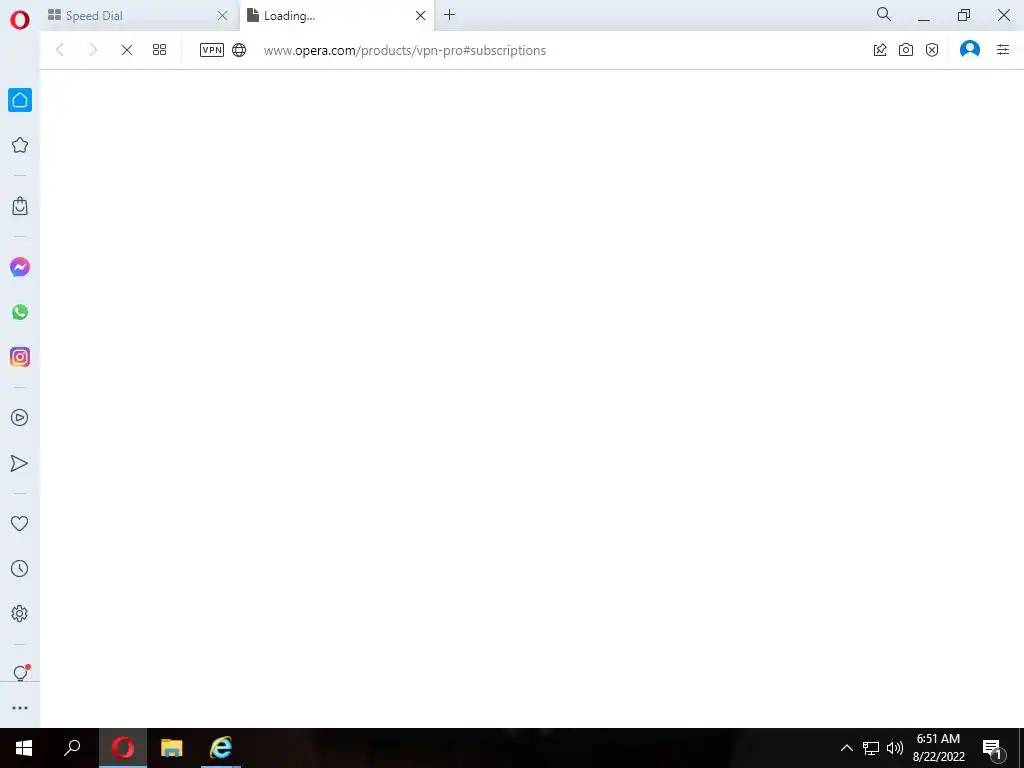Viewport: 1024px width, 768px height.
Task: Open Settings gear in sidebar
Action: pos(20,613)
